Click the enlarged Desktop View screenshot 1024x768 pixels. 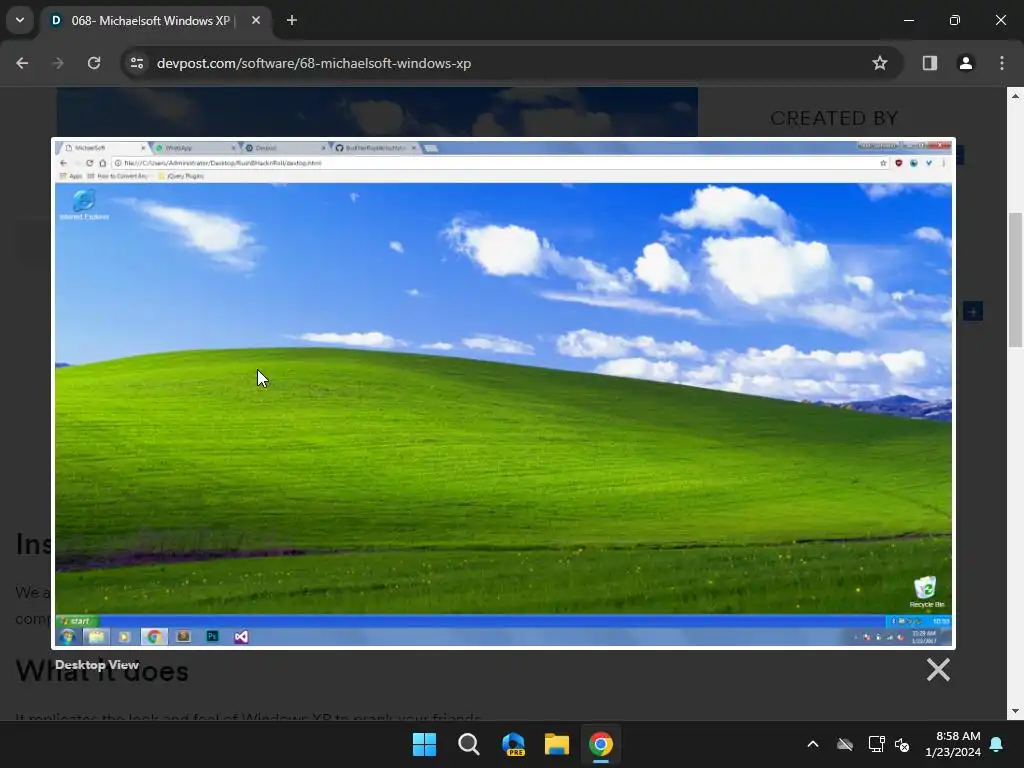click(504, 393)
